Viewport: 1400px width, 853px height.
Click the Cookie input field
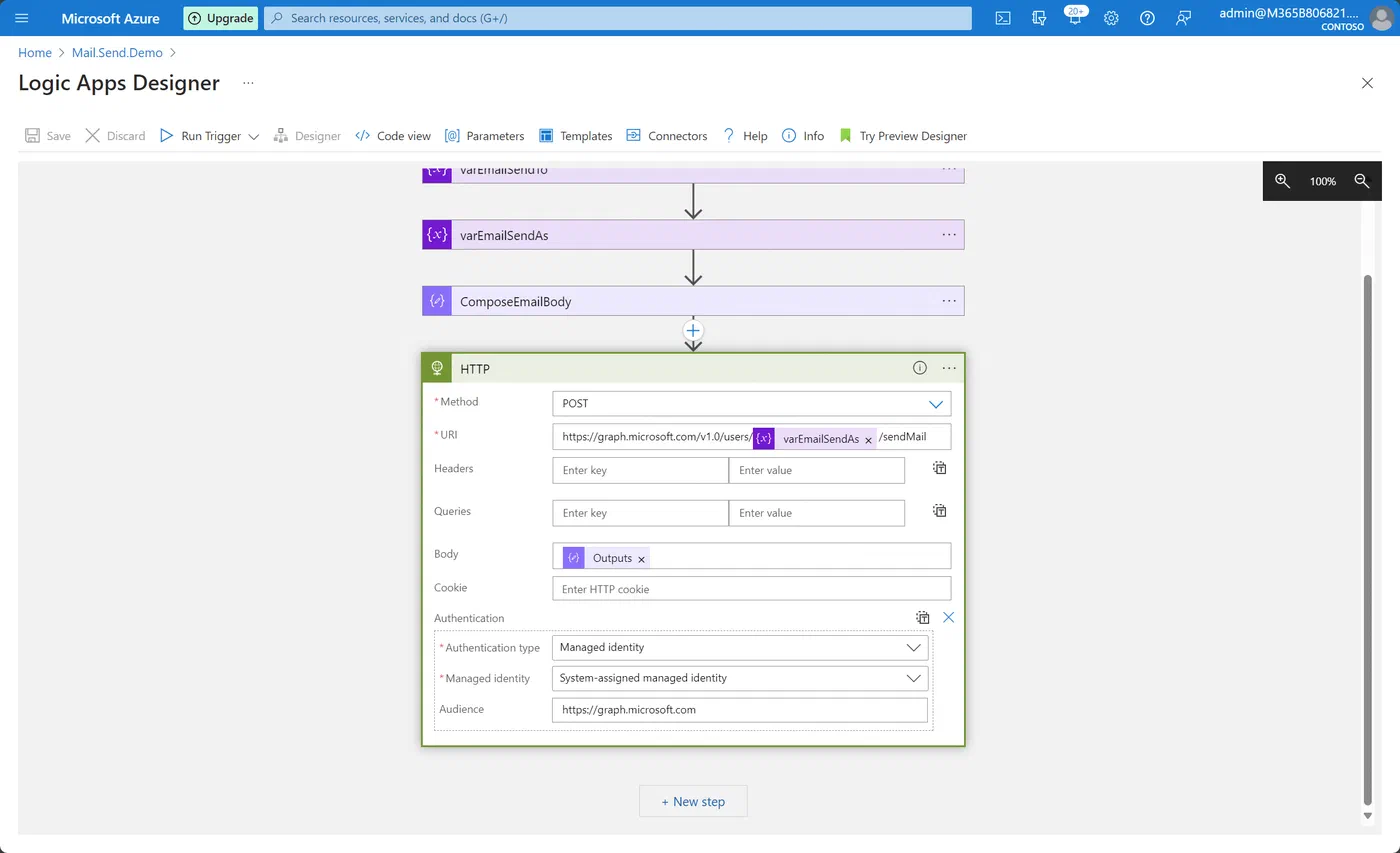(x=751, y=589)
